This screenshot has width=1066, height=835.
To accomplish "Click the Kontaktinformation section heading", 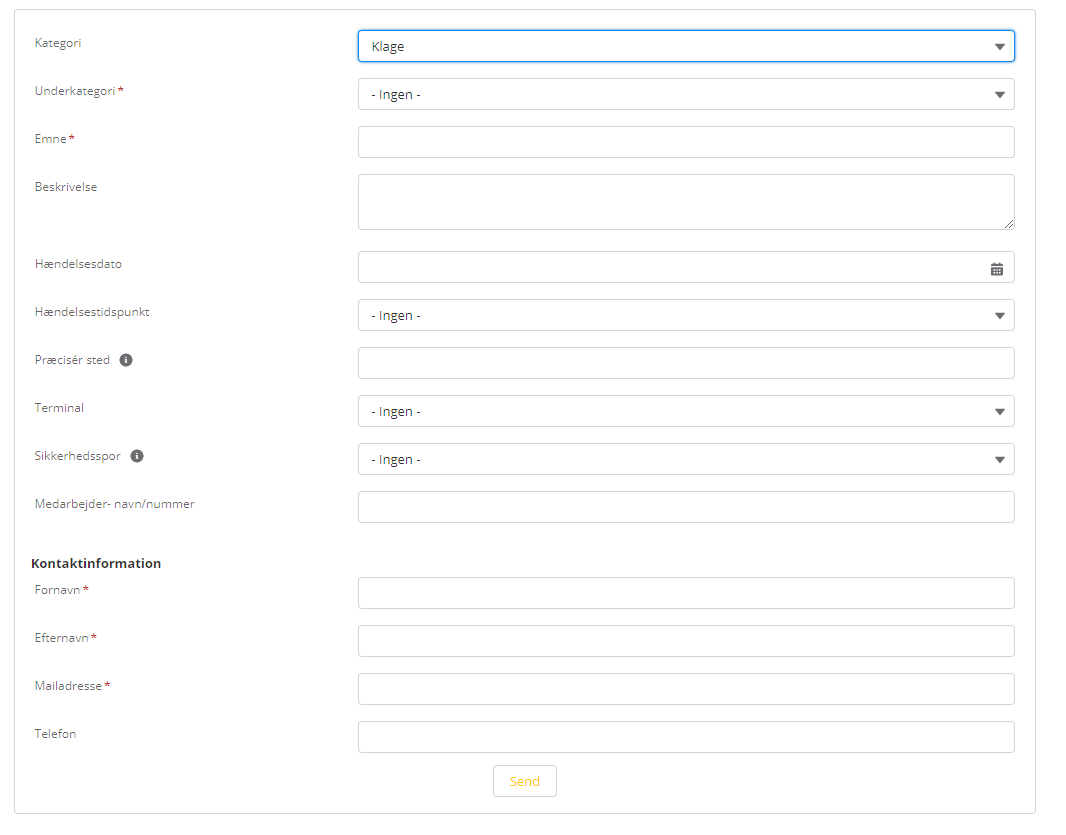I will click(x=96, y=563).
